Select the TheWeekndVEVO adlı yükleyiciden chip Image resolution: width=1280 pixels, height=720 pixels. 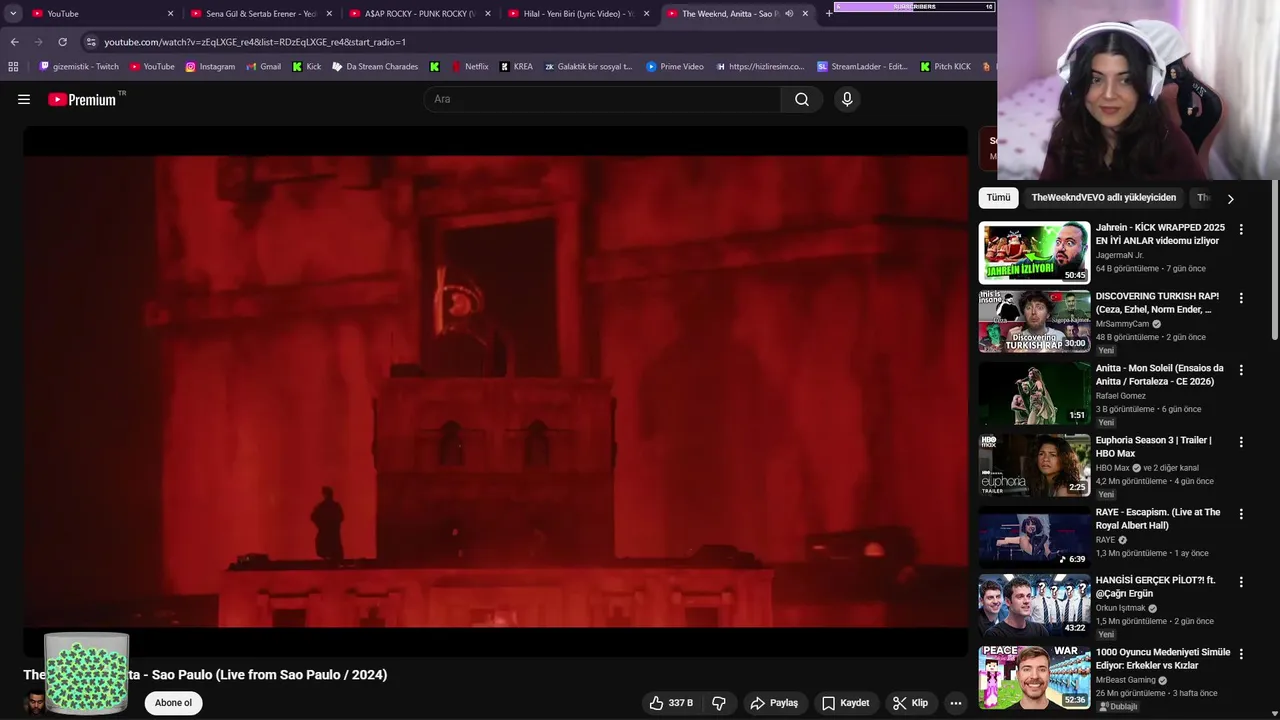pos(1103,198)
